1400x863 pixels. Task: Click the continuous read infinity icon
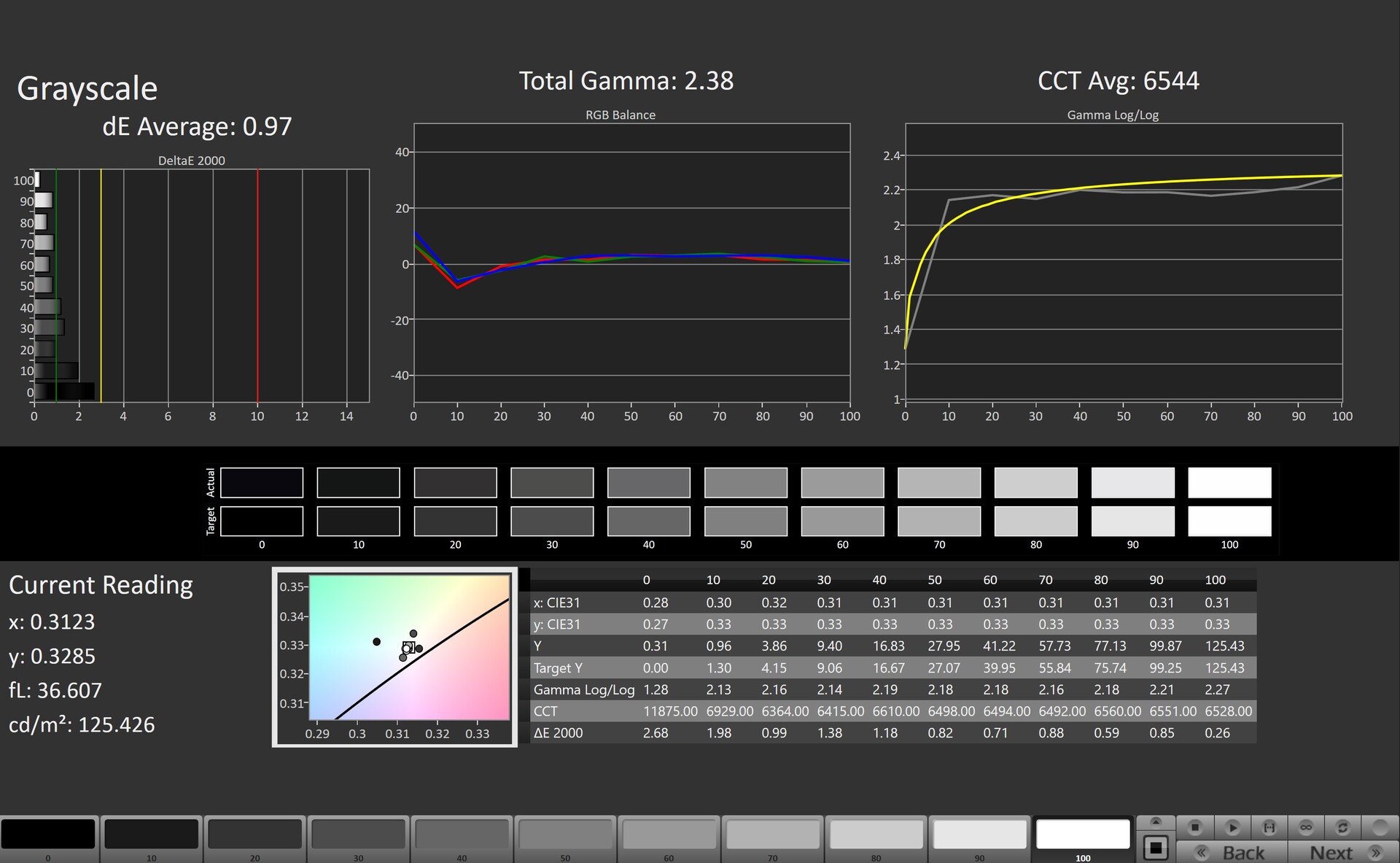pyautogui.click(x=1306, y=827)
